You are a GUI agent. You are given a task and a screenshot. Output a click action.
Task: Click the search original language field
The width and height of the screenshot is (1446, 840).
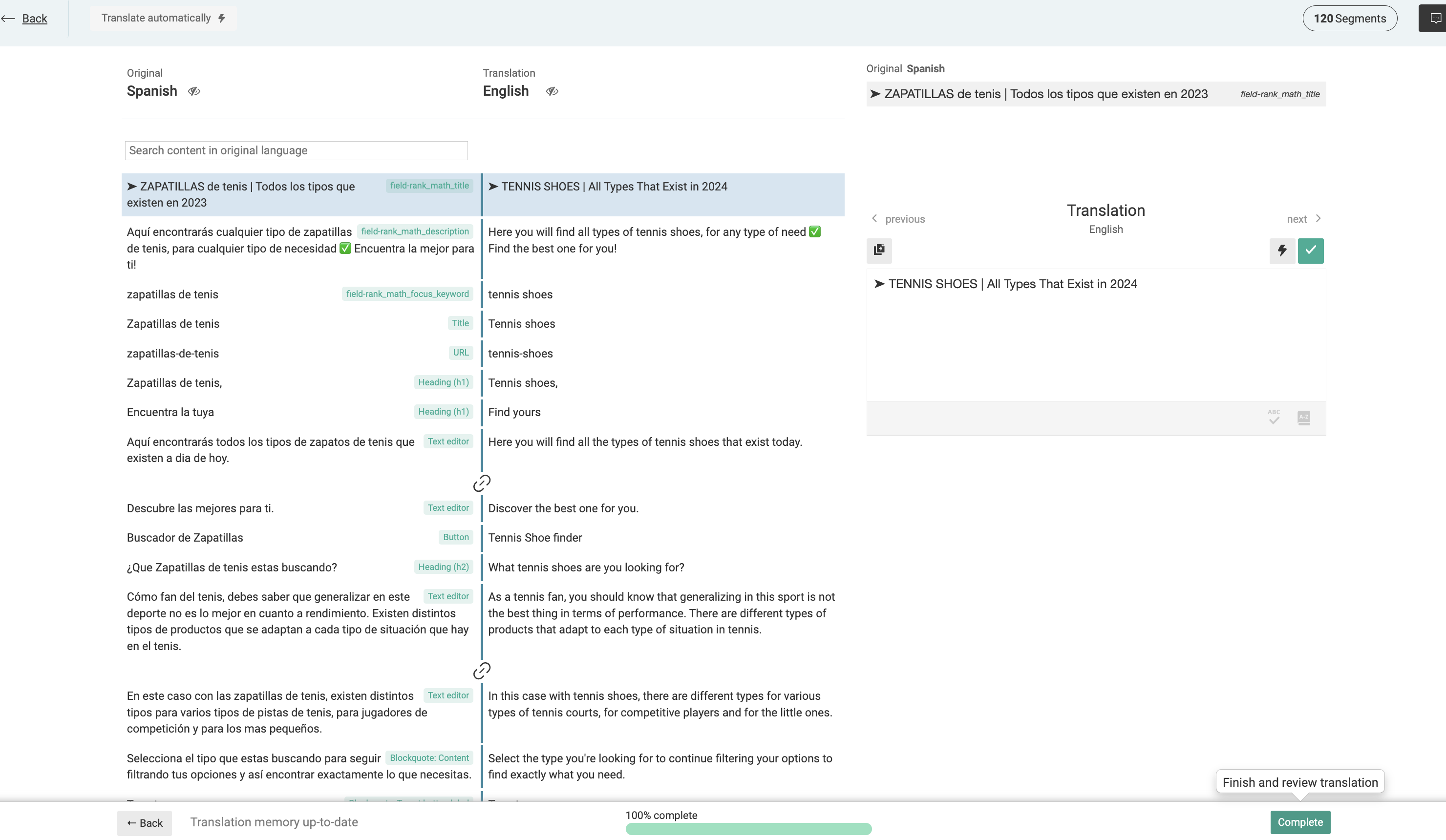(296, 150)
